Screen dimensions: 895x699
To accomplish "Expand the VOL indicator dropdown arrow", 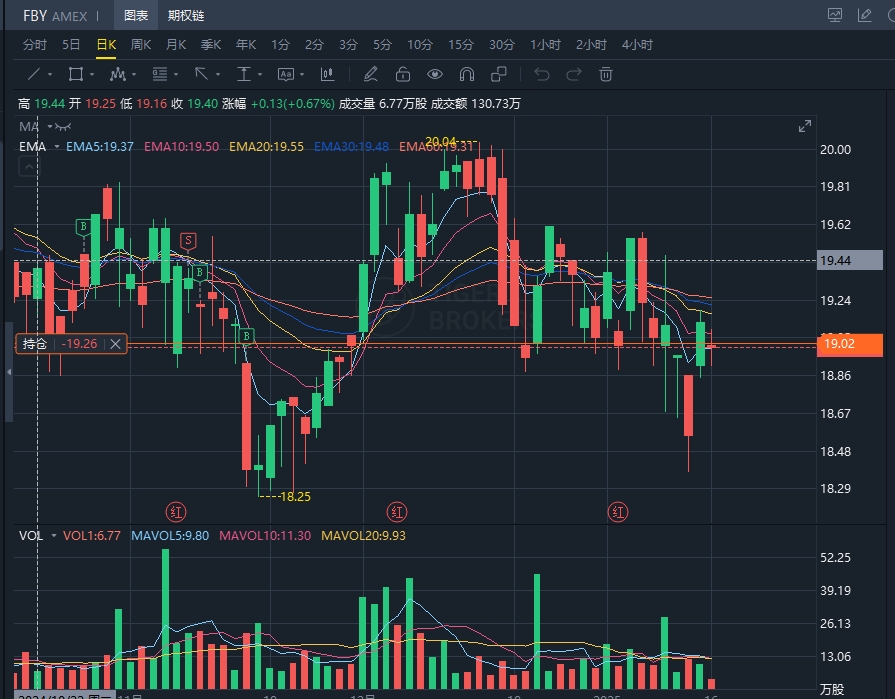I will pyautogui.click(x=53, y=536).
